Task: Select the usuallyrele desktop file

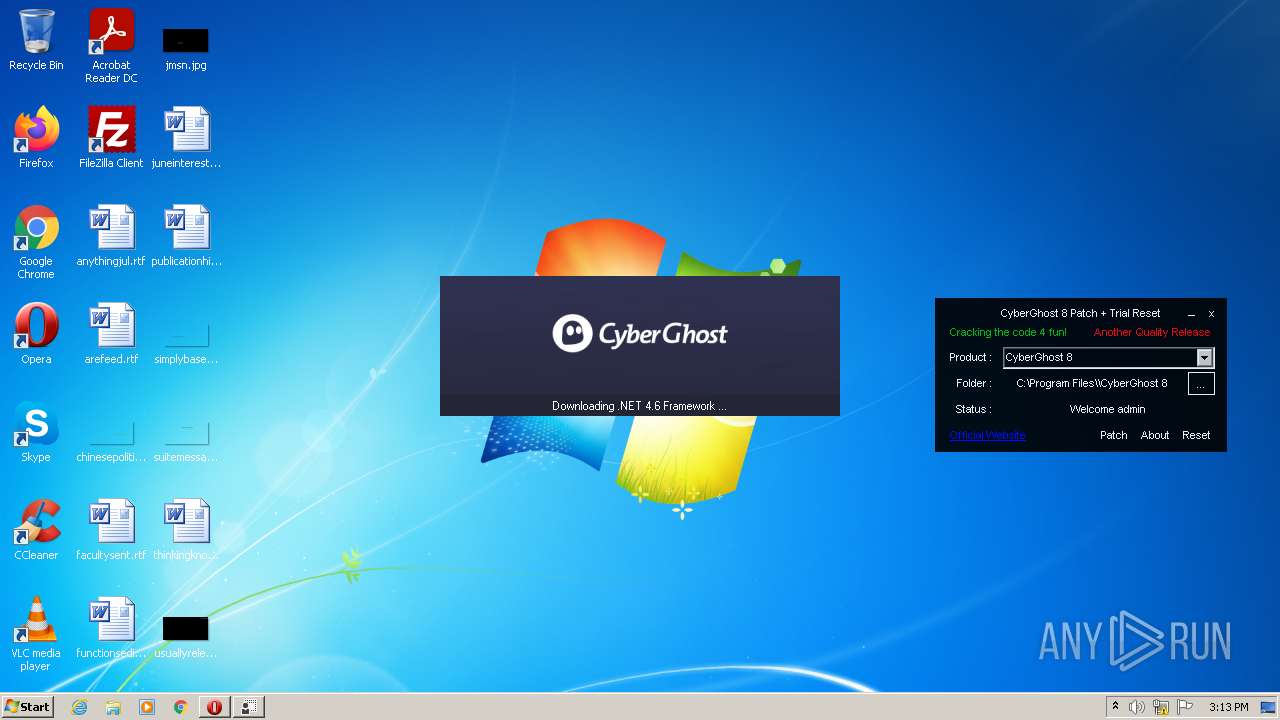Action: coord(186,636)
